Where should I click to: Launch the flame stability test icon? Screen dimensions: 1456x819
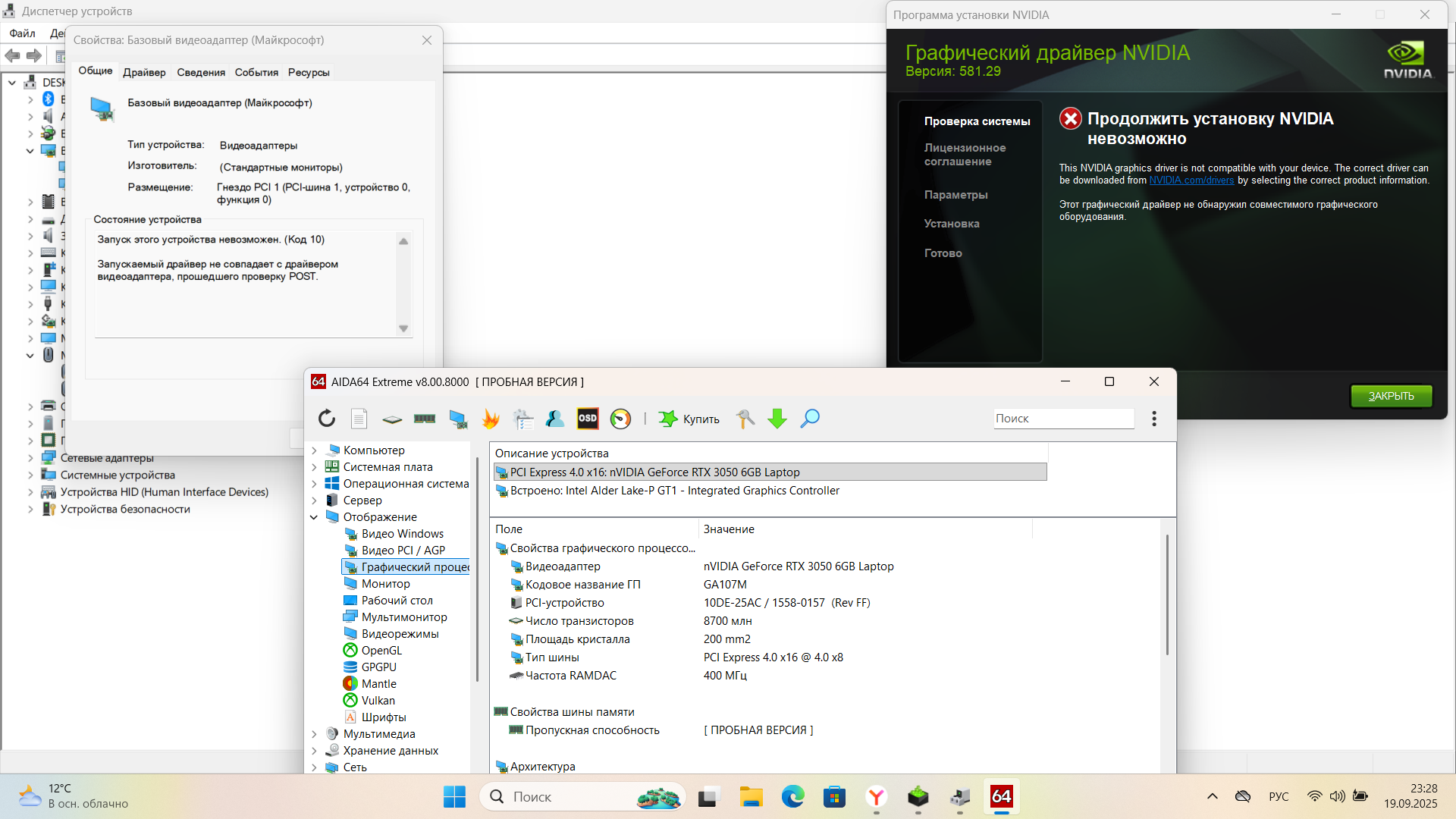click(491, 419)
